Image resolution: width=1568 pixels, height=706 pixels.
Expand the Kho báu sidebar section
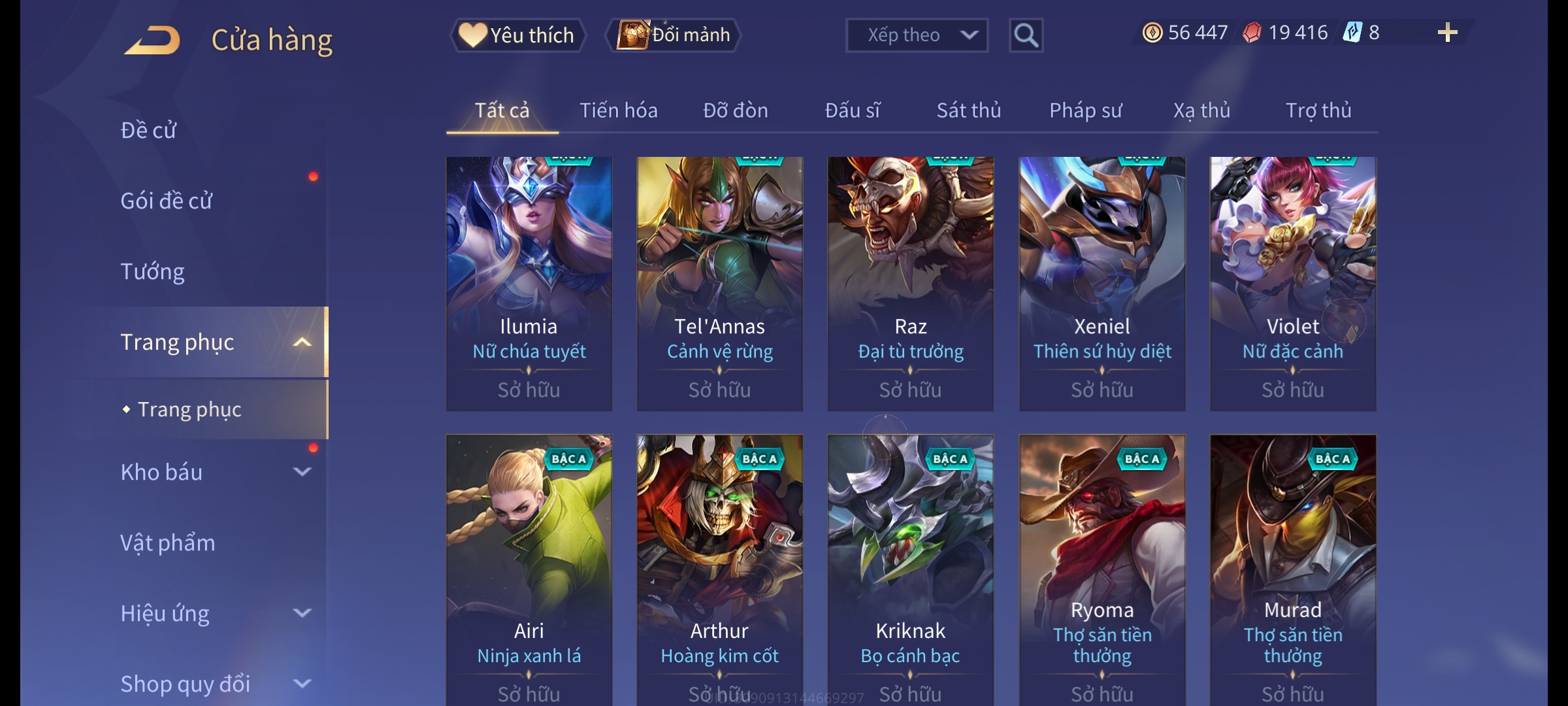[x=302, y=472]
